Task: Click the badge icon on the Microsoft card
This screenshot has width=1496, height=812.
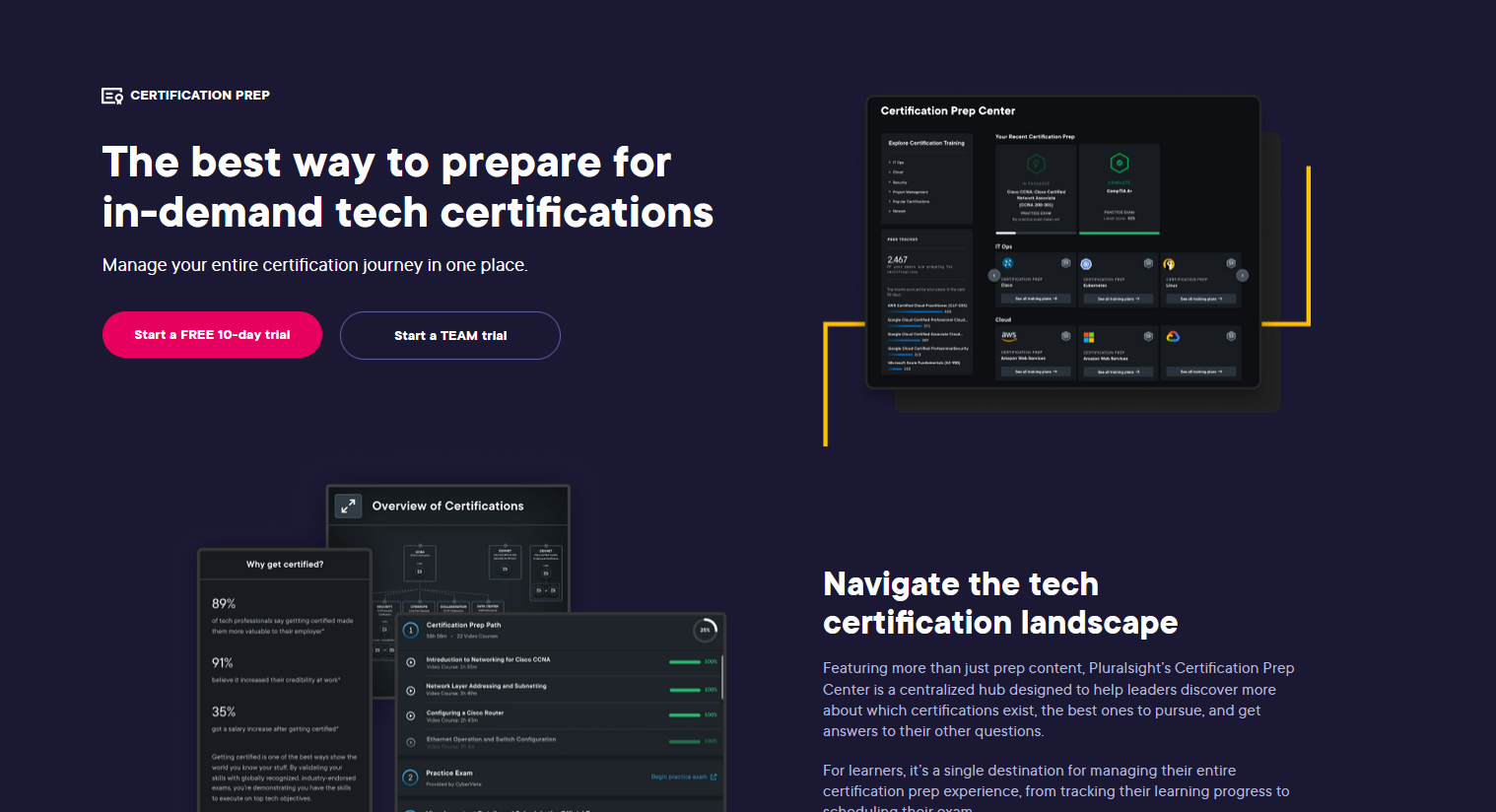Action: [1148, 336]
